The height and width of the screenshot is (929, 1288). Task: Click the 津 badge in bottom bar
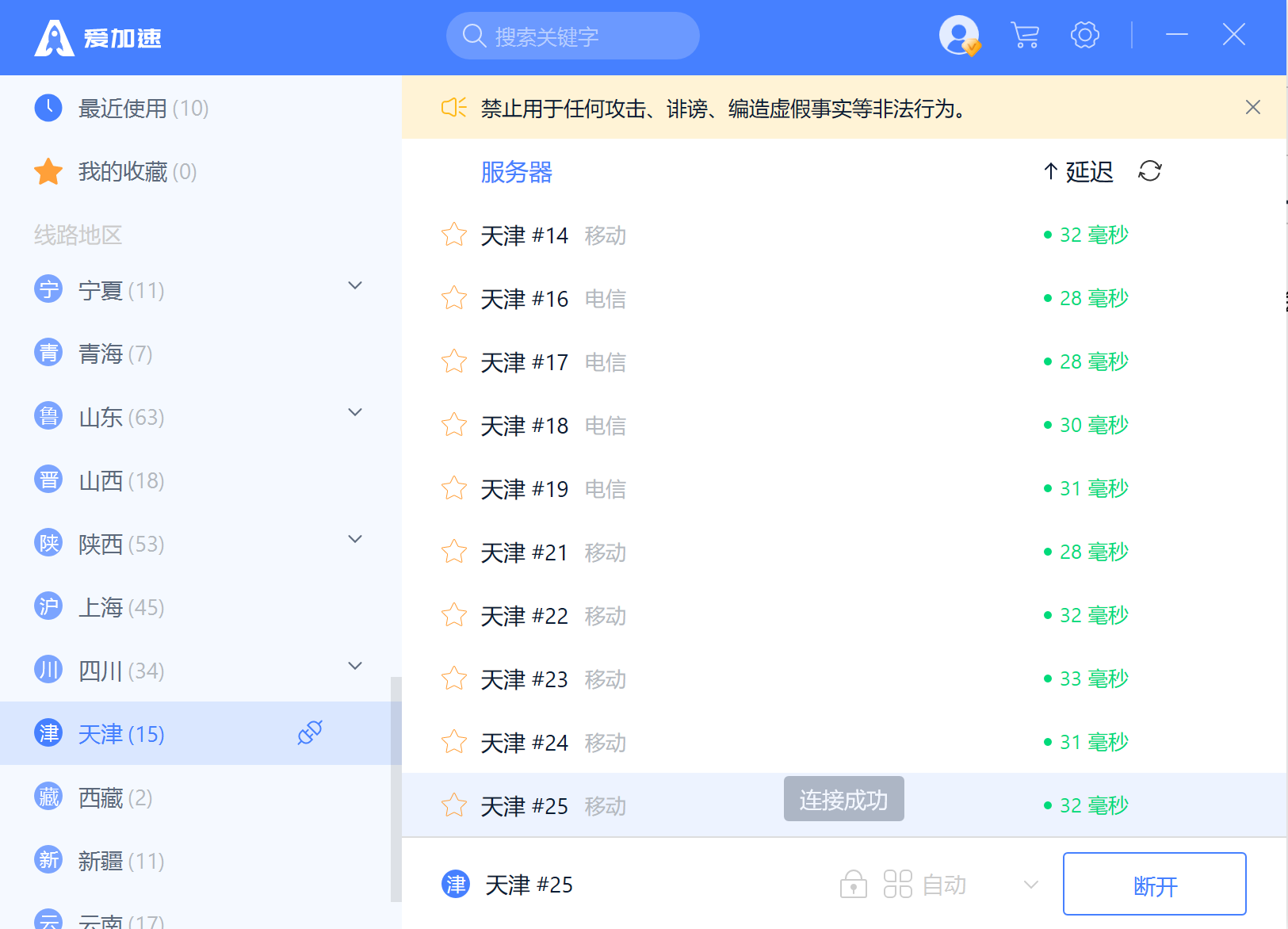click(456, 884)
